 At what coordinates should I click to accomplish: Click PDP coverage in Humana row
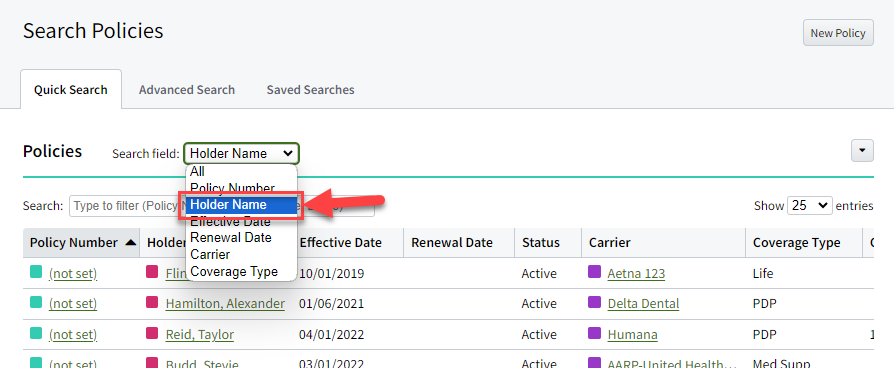764,334
